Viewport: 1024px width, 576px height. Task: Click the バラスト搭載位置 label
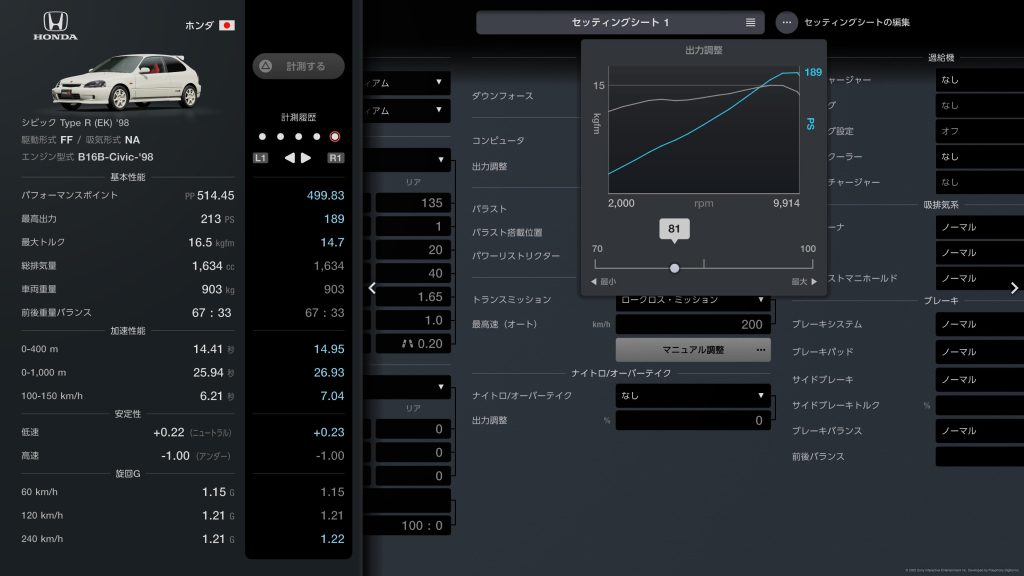(507, 232)
